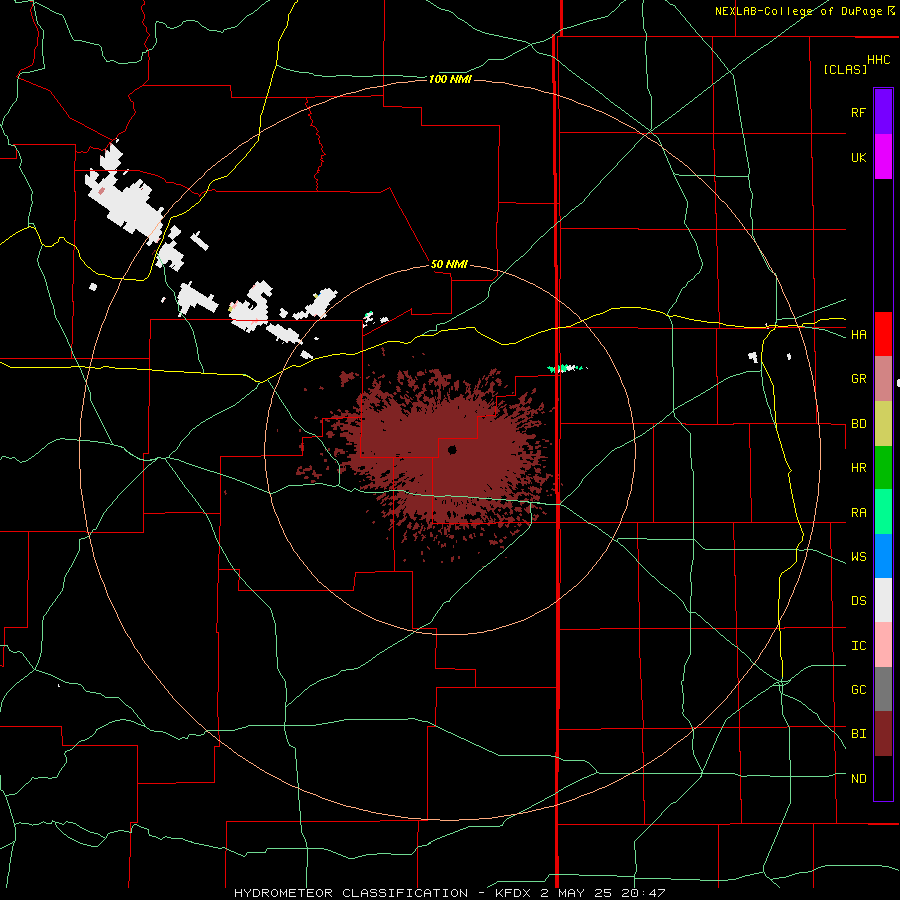Select the BD yellow legend swatch
The width and height of the screenshot is (900, 900).
click(883, 424)
